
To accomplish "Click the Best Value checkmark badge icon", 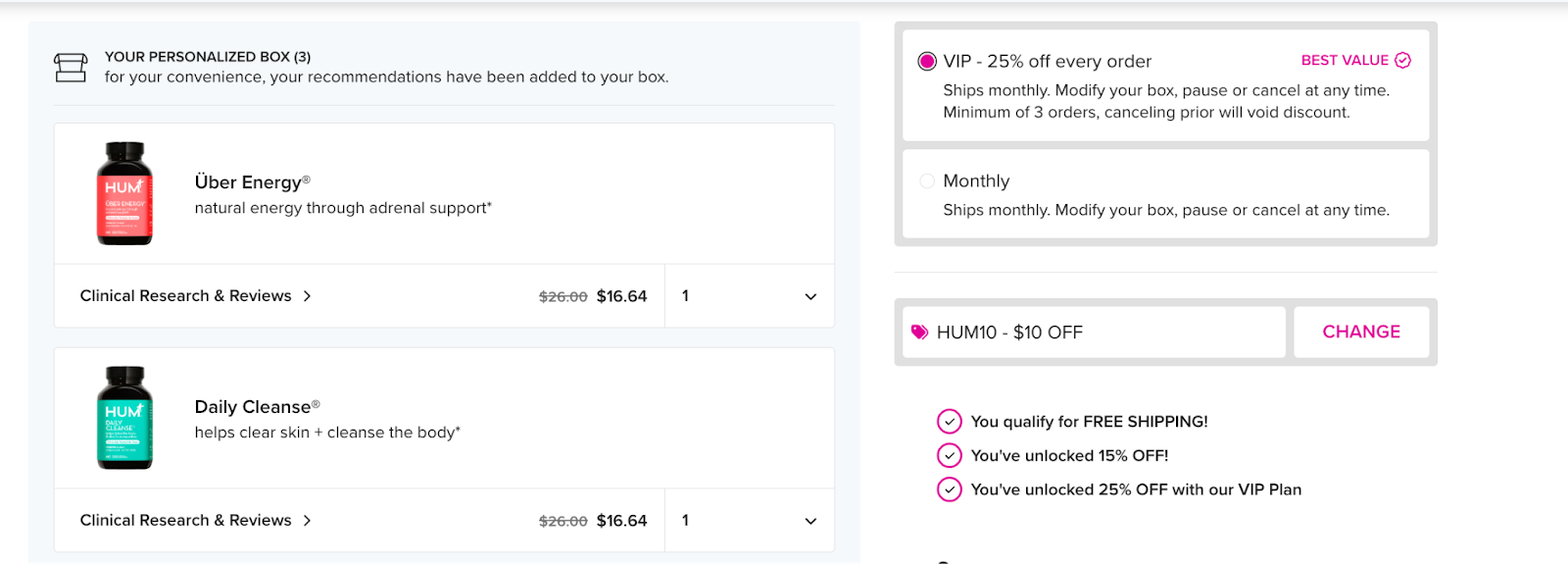I will click(x=1402, y=61).
